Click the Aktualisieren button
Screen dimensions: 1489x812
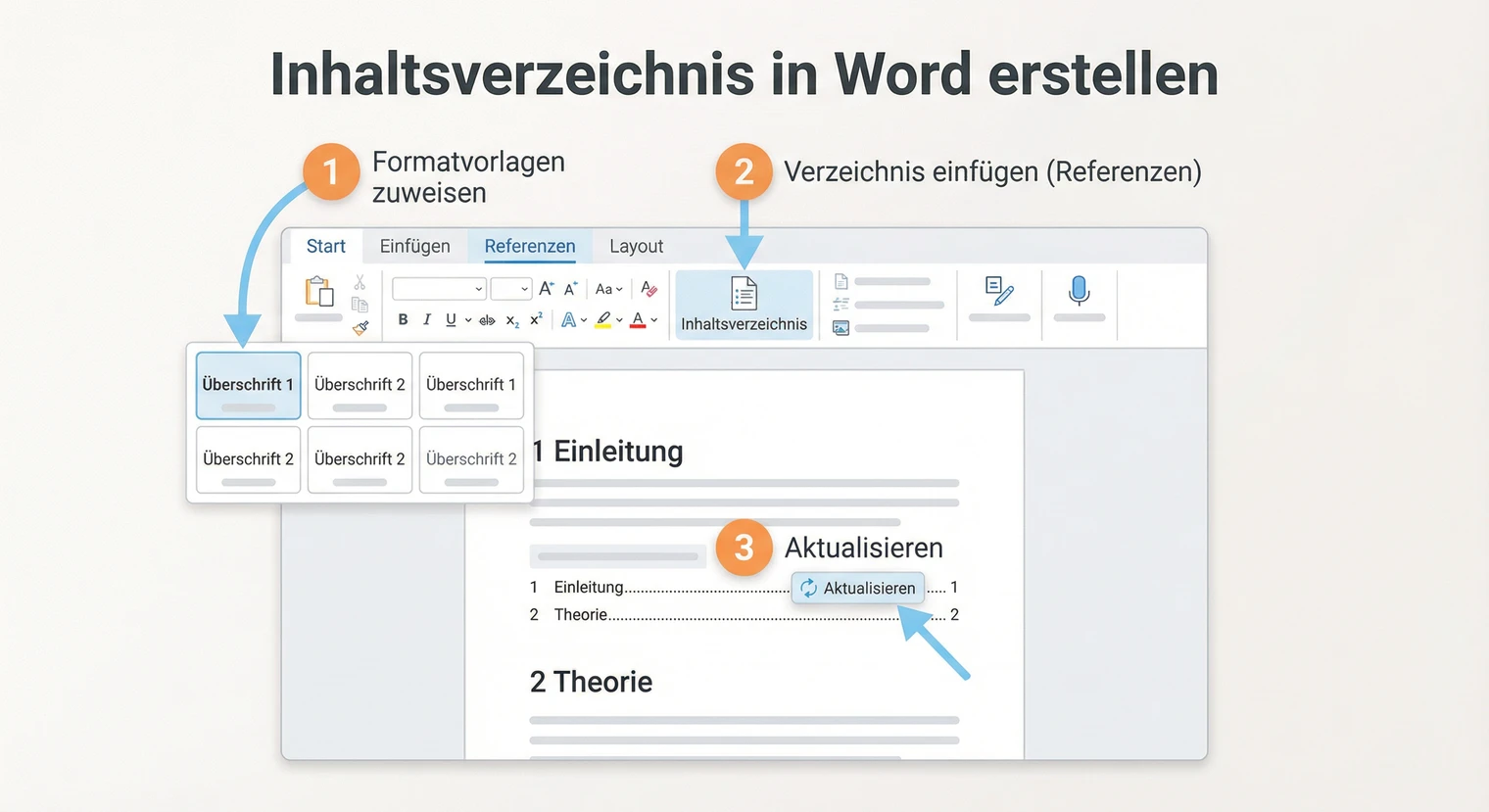point(858,588)
